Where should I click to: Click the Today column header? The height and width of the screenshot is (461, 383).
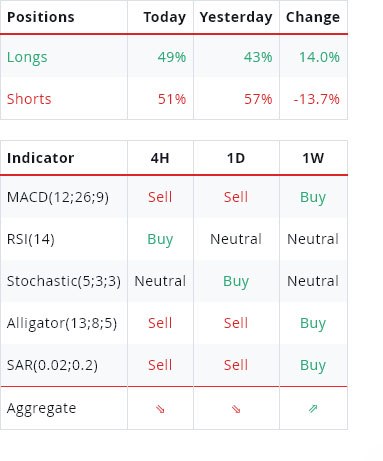(x=165, y=17)
